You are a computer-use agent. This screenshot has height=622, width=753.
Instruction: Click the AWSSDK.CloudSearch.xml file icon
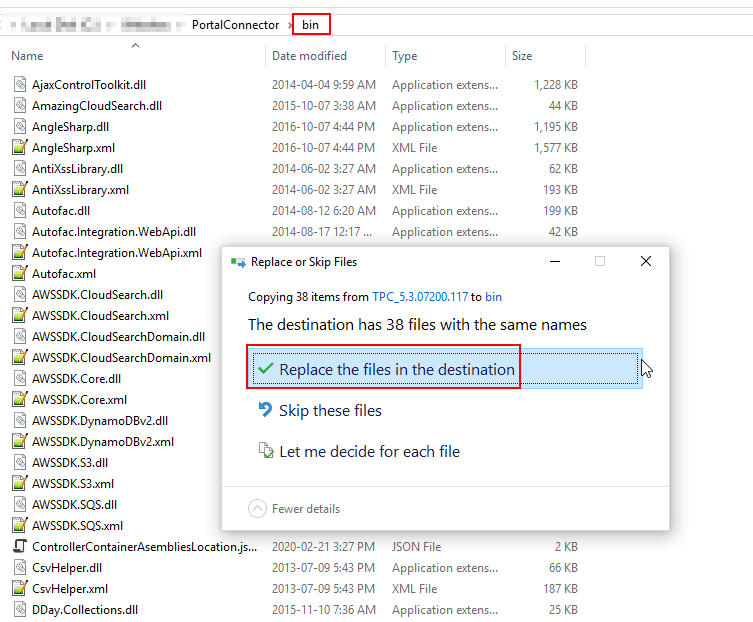tap(20, 316)
